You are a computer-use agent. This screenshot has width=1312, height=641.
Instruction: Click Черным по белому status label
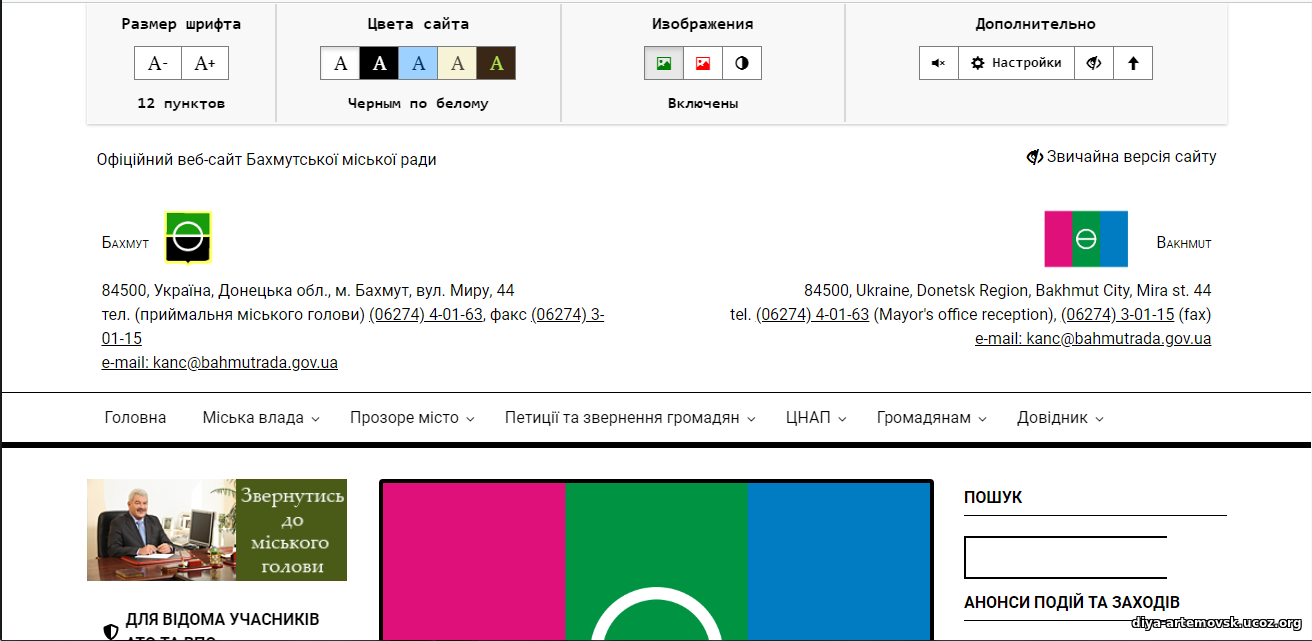coord(418,103)
